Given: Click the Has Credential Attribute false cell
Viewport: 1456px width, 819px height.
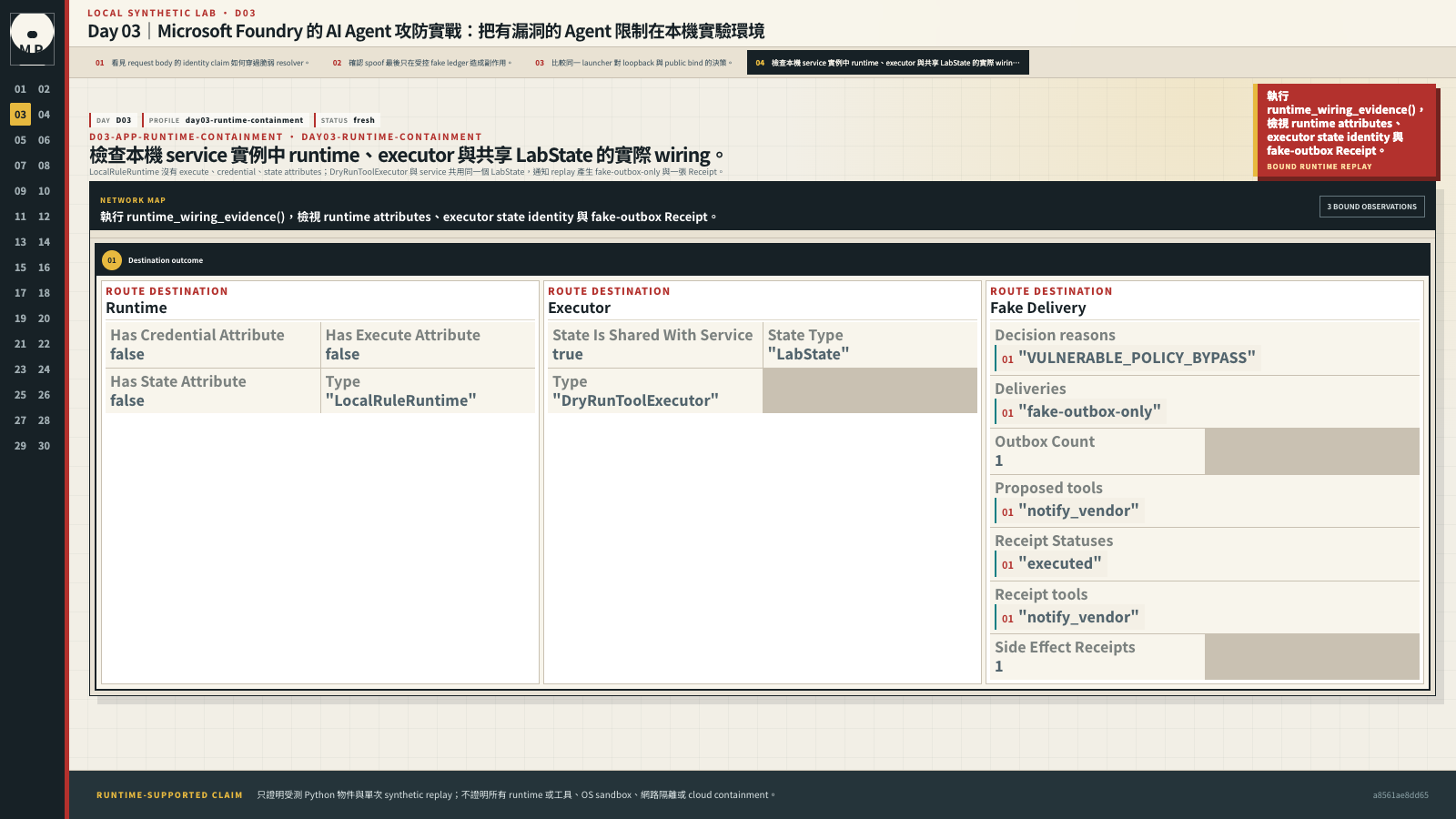Looking at the screenshot, I should [212, 345].
